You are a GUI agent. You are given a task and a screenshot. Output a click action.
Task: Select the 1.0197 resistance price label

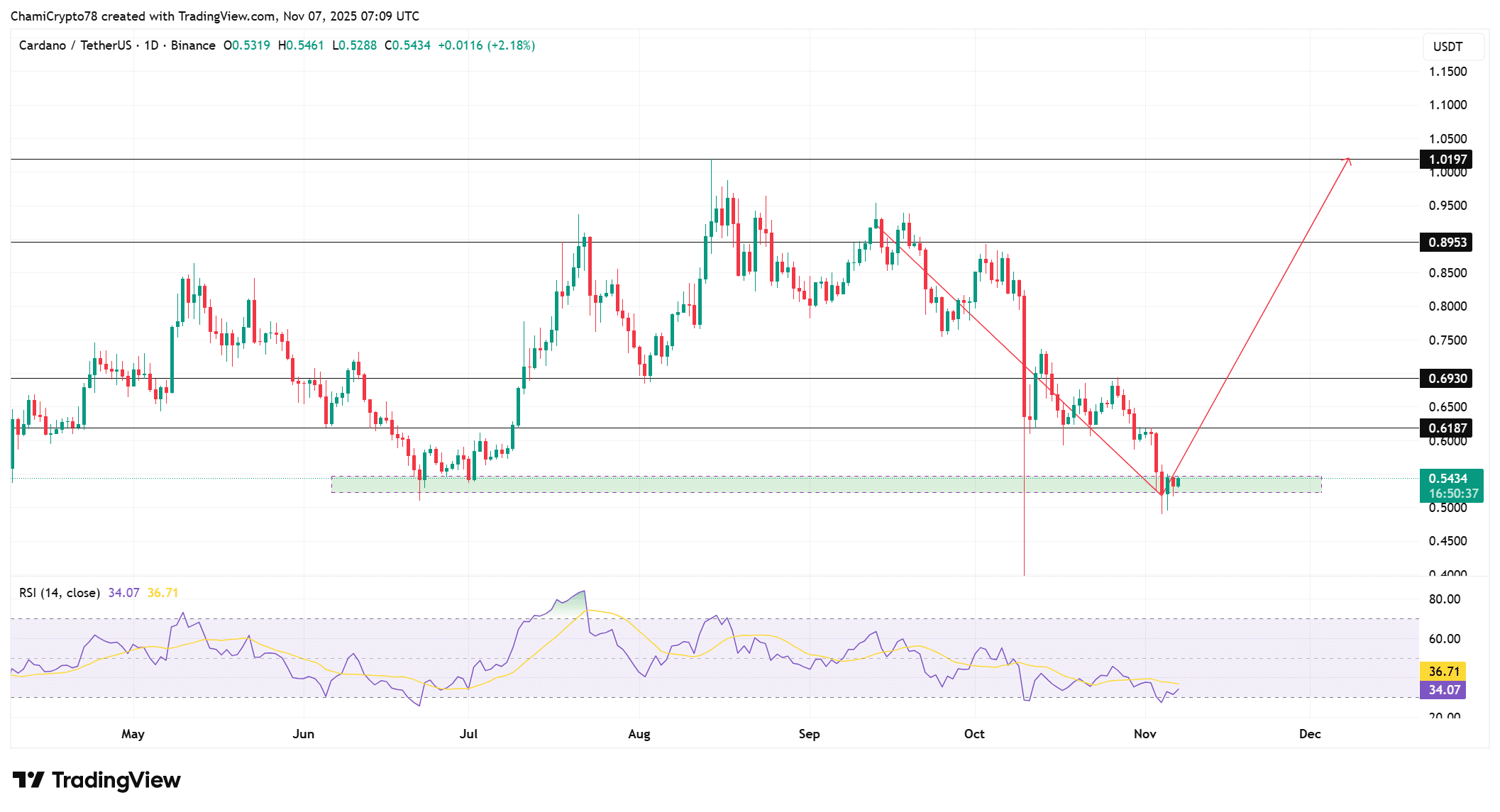[1447, 160]
